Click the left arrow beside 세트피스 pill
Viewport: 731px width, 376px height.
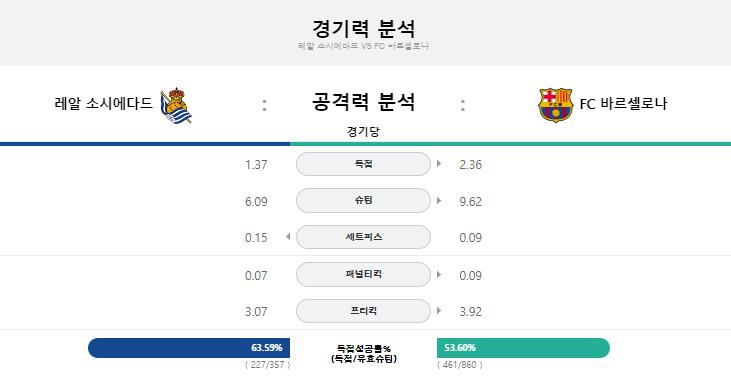288,237
